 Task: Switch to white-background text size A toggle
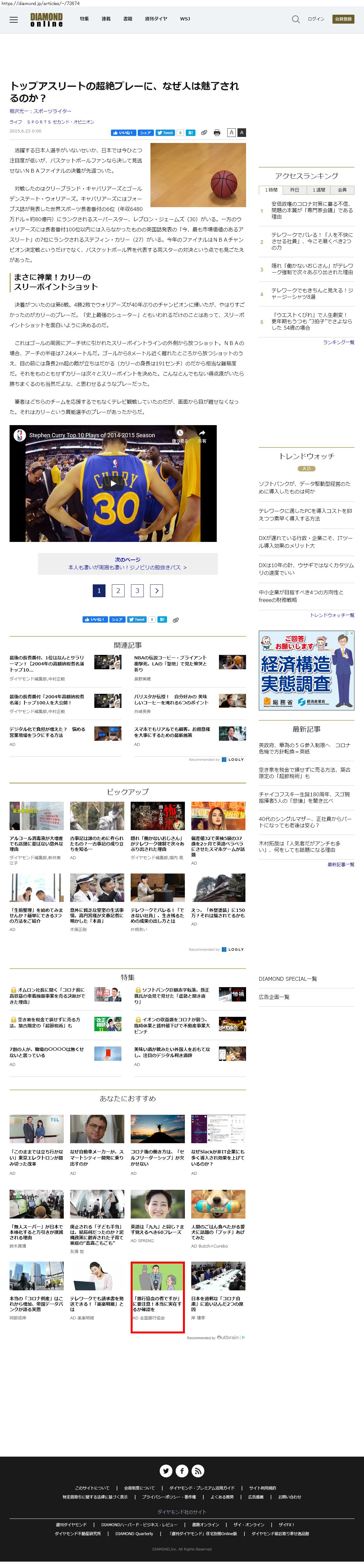tap(231, 133)
